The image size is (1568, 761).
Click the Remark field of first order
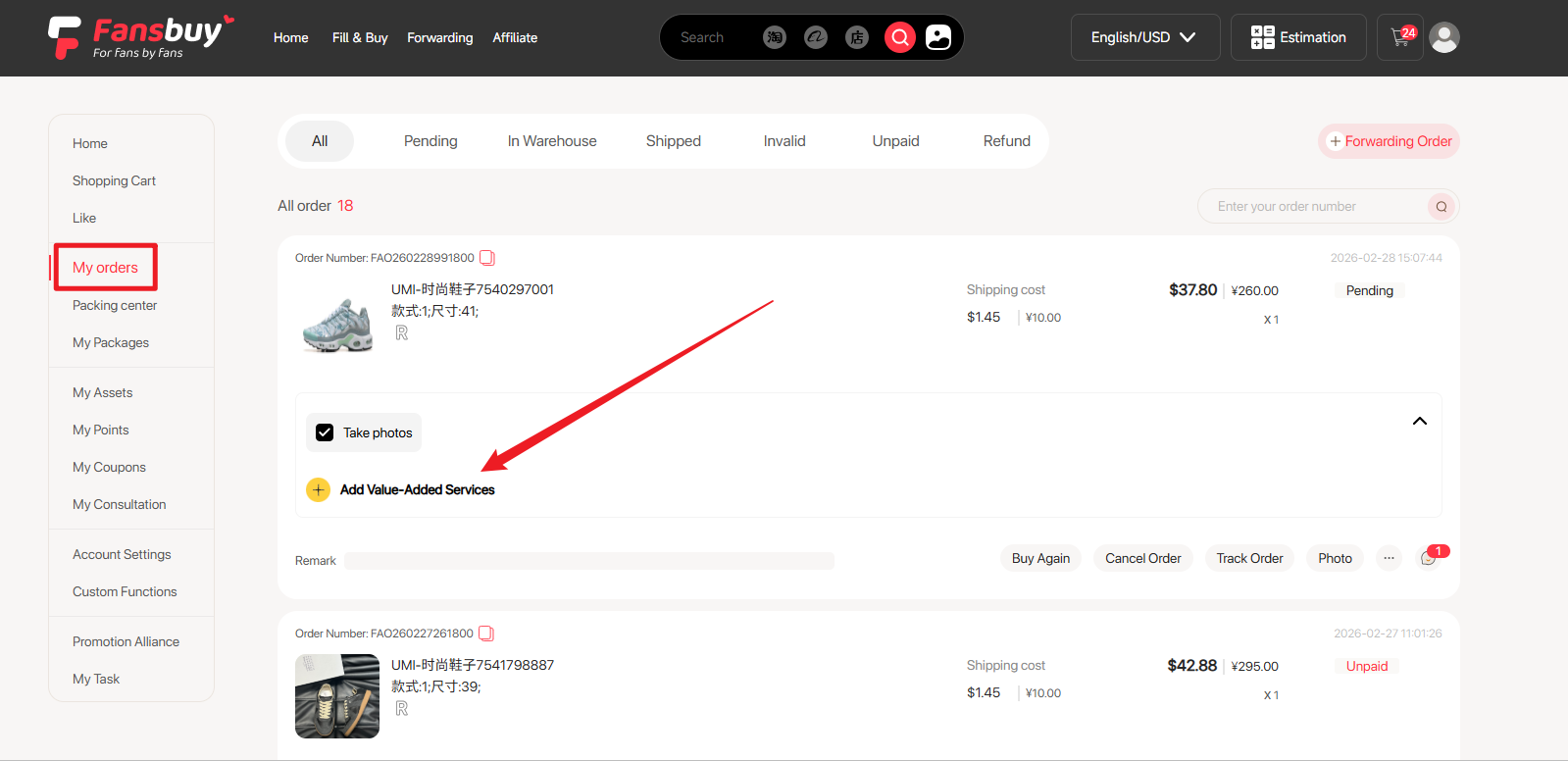[x=588, y=561]
